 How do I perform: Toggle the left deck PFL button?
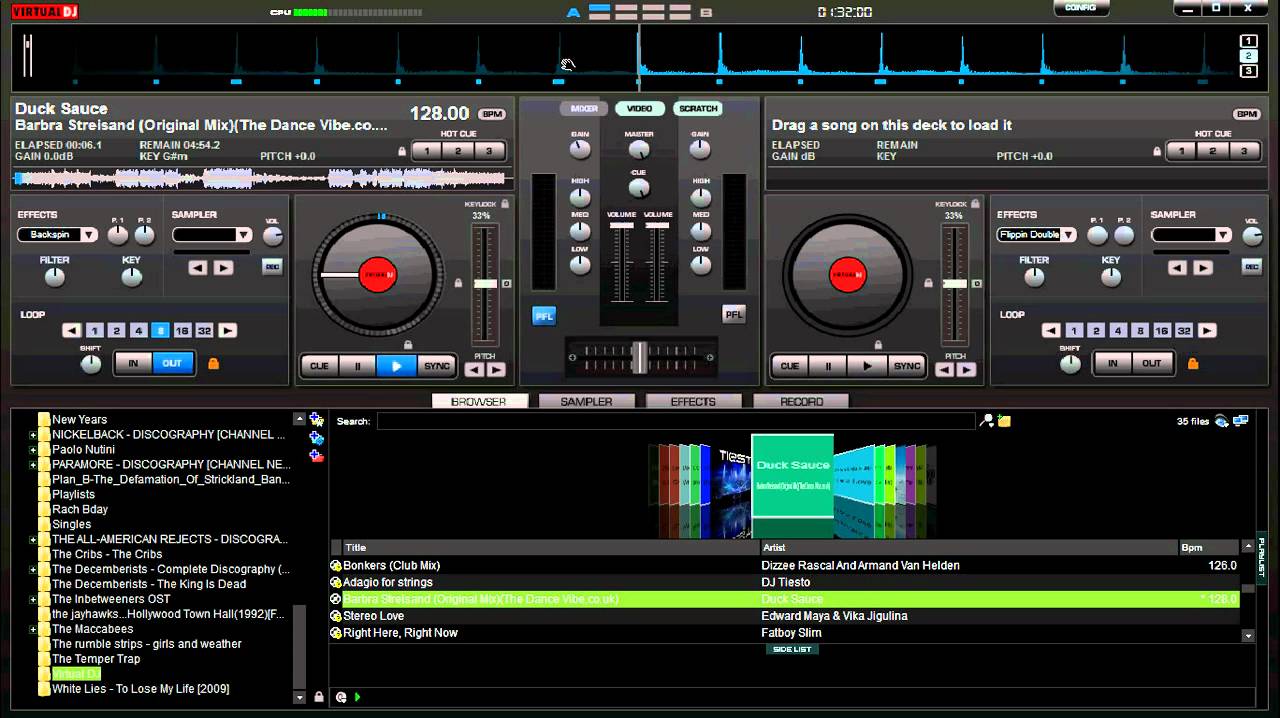[544, 315]
